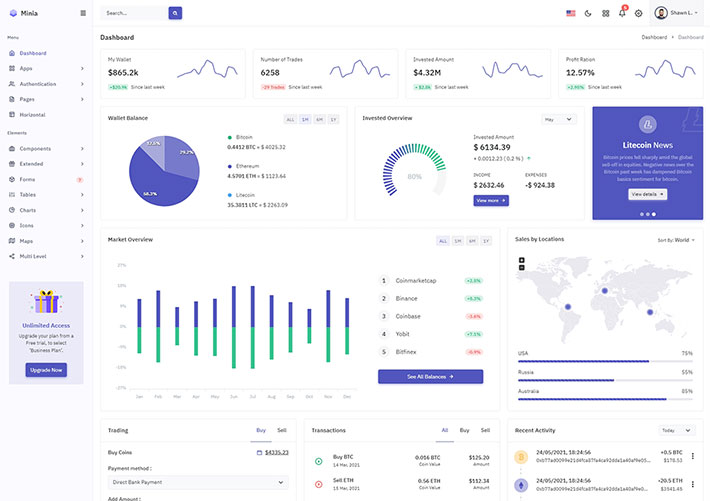Open the apps grid icon
Image resolution: width=710 pixels, height=501 pixels.
pos(605,13)
